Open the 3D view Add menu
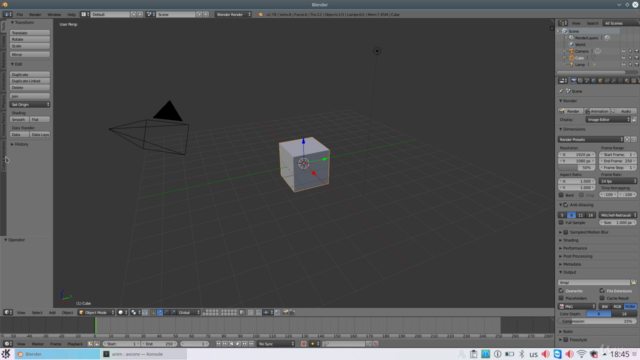 click(52, 313)
